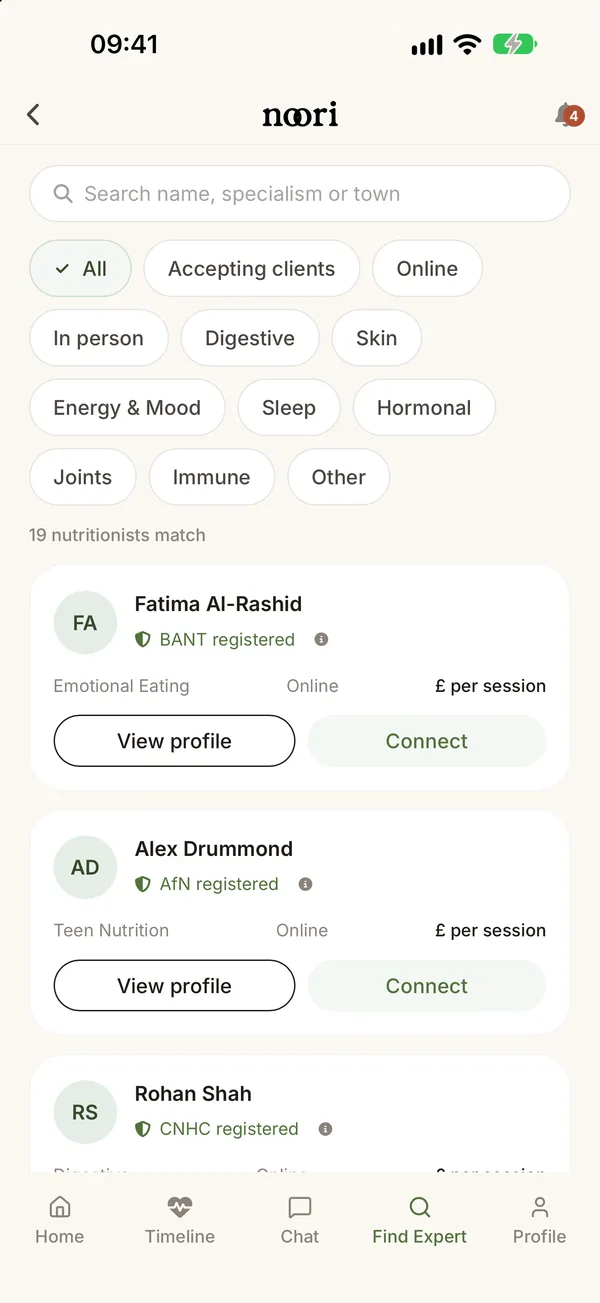This screenshot has height=1303, width=600.
Task: Connect with Alex Drummond
Action: (x=427, y=986)
